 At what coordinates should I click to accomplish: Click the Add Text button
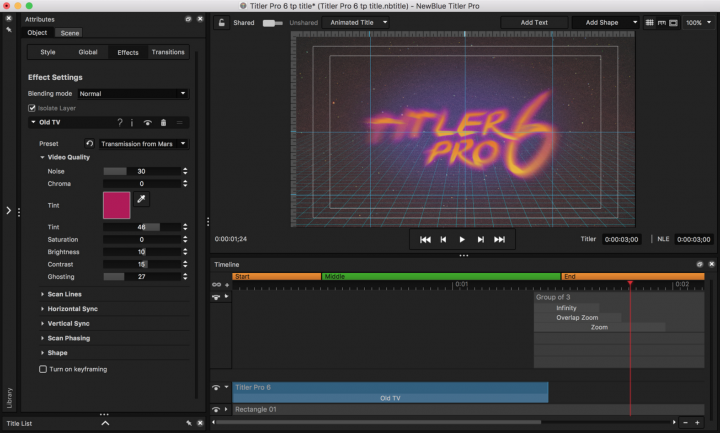(x=534, y=22)
